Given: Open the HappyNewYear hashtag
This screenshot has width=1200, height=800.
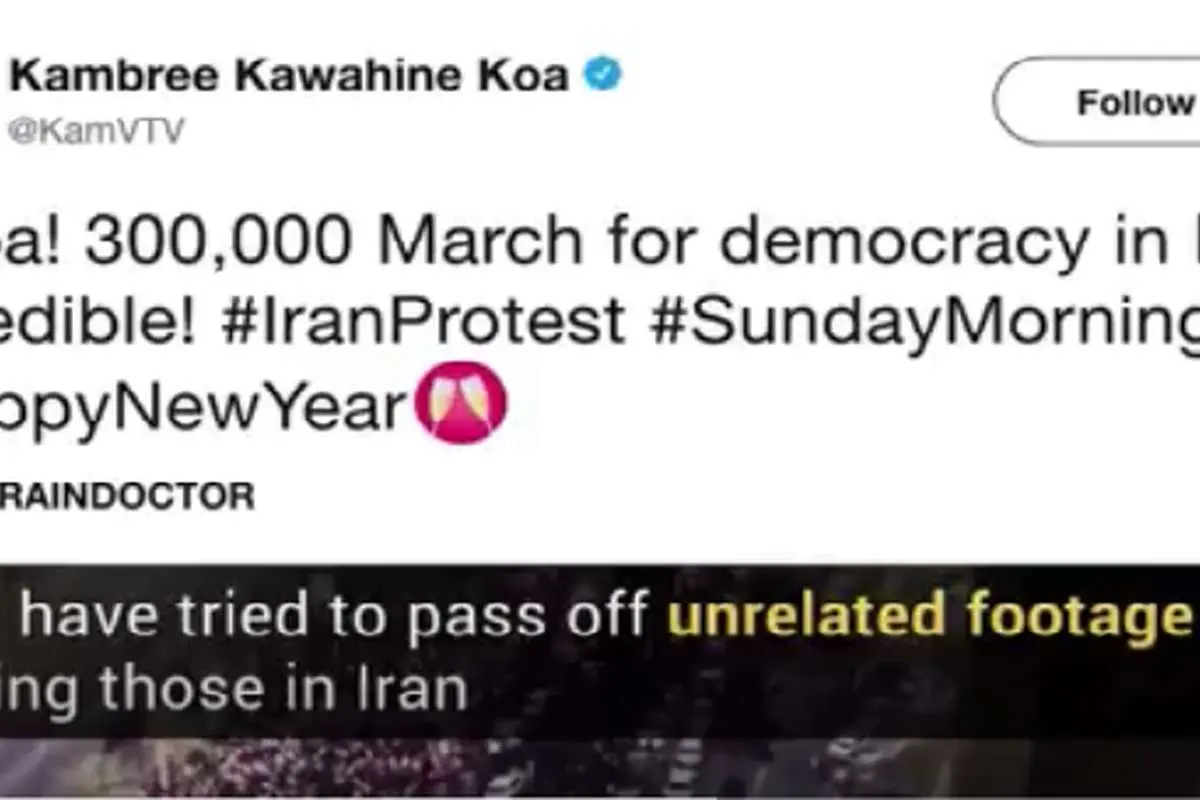Looking at the screenshot, I should [204, 408].
